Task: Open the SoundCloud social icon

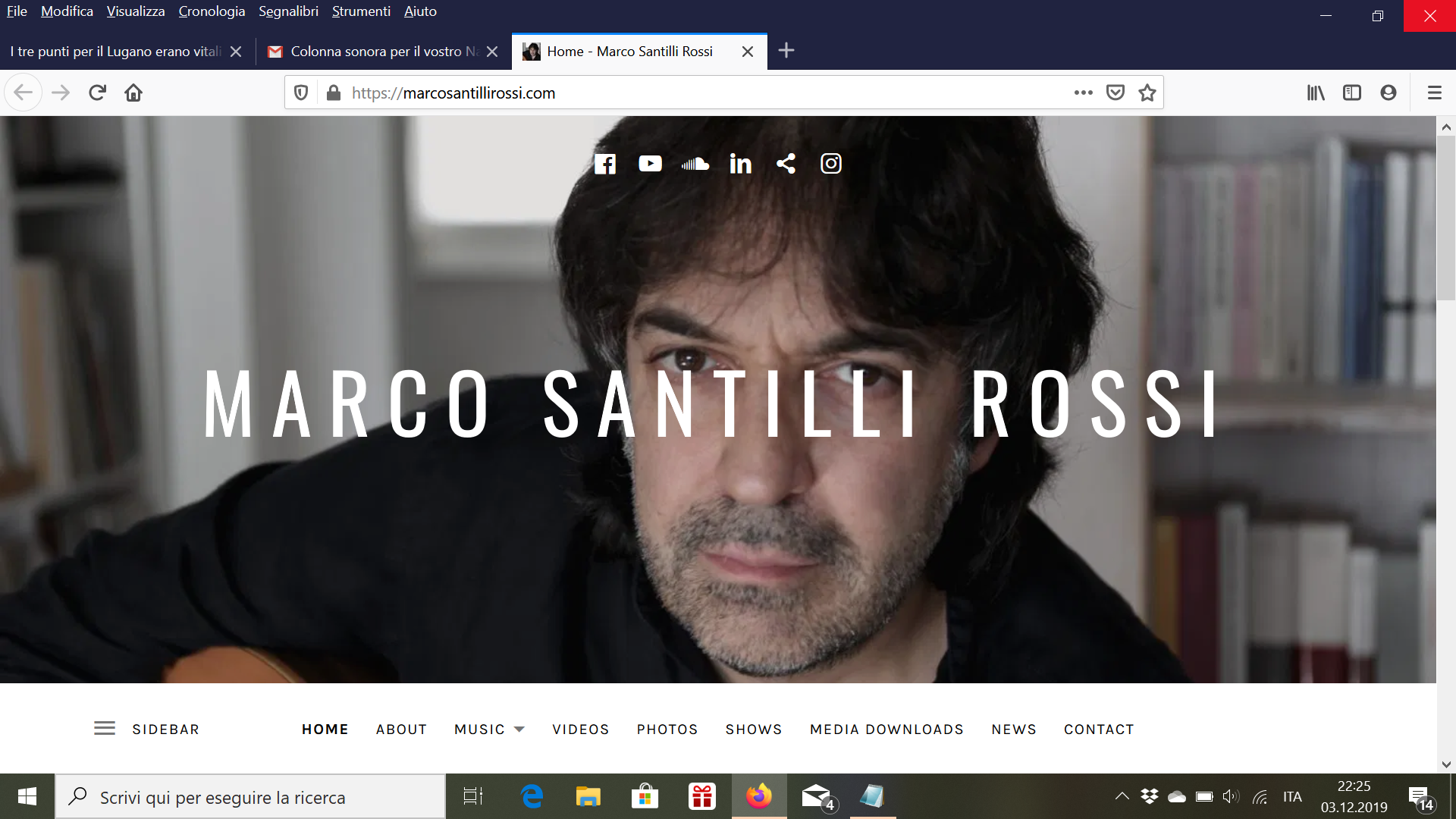Action: (695, 164)
